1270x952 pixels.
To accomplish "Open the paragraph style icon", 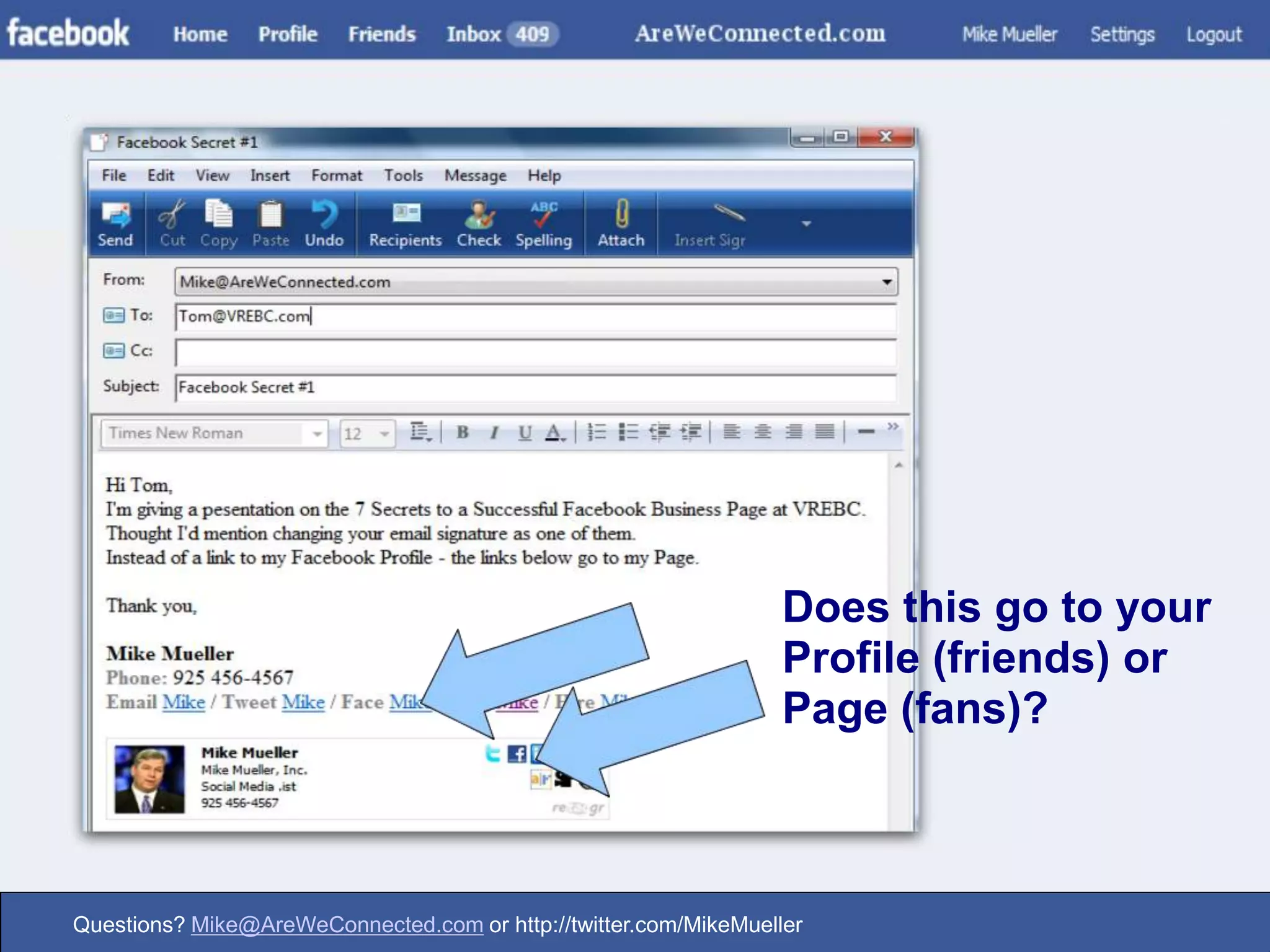I will click(421, 432).
